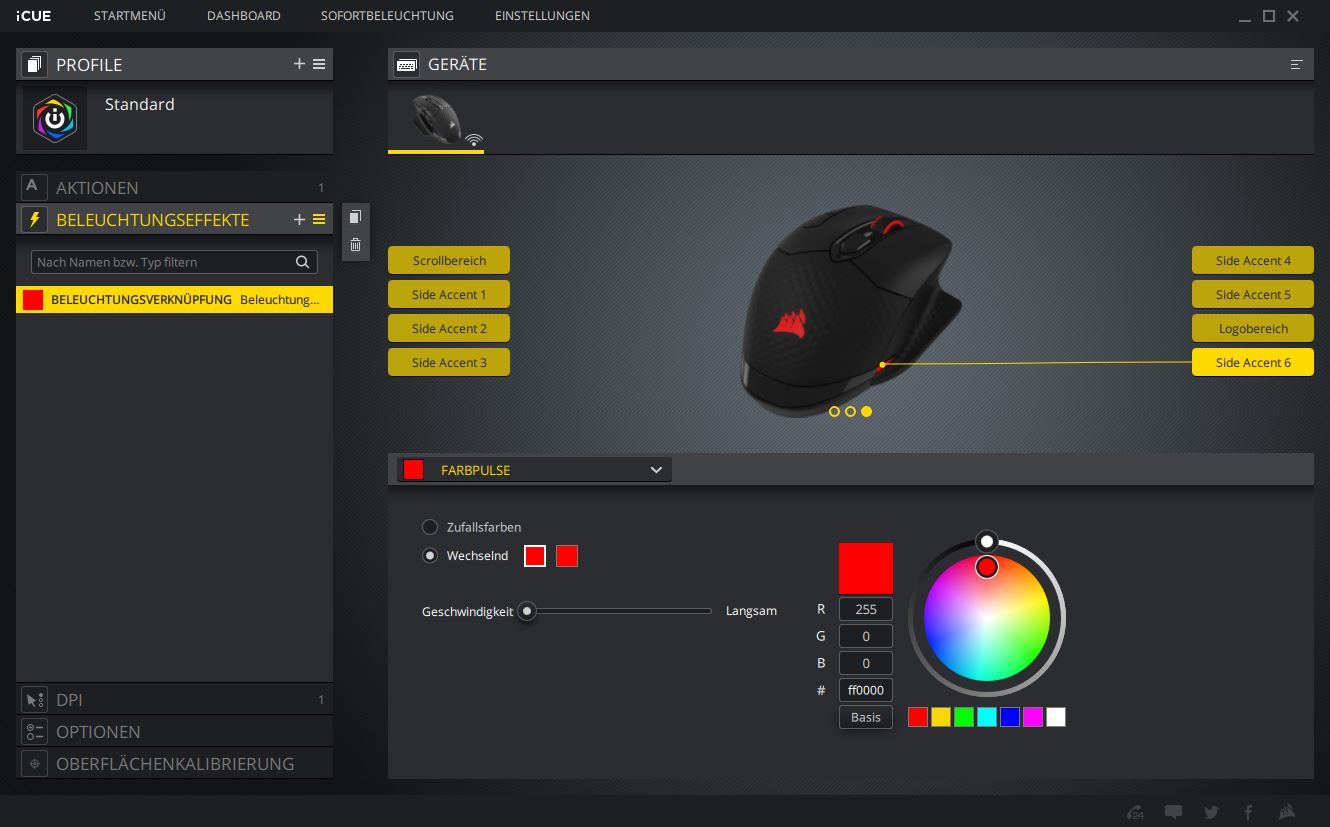This screenshot has width=1330, height=827.
Task: Open the Startmenü tab
Action: [x=129, y=16]
